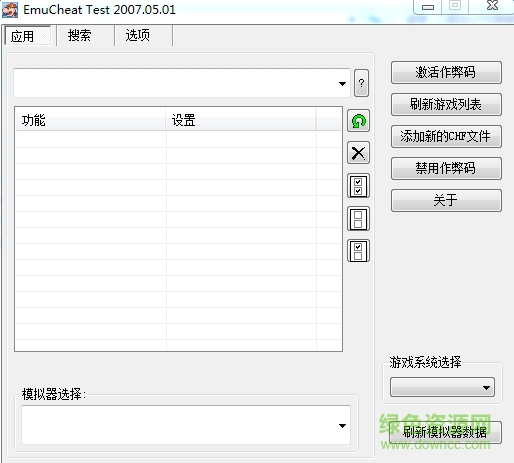Viewport: 514px width, 463px height.
Task: Click the 功能 column header
Action: click(91, 120)
